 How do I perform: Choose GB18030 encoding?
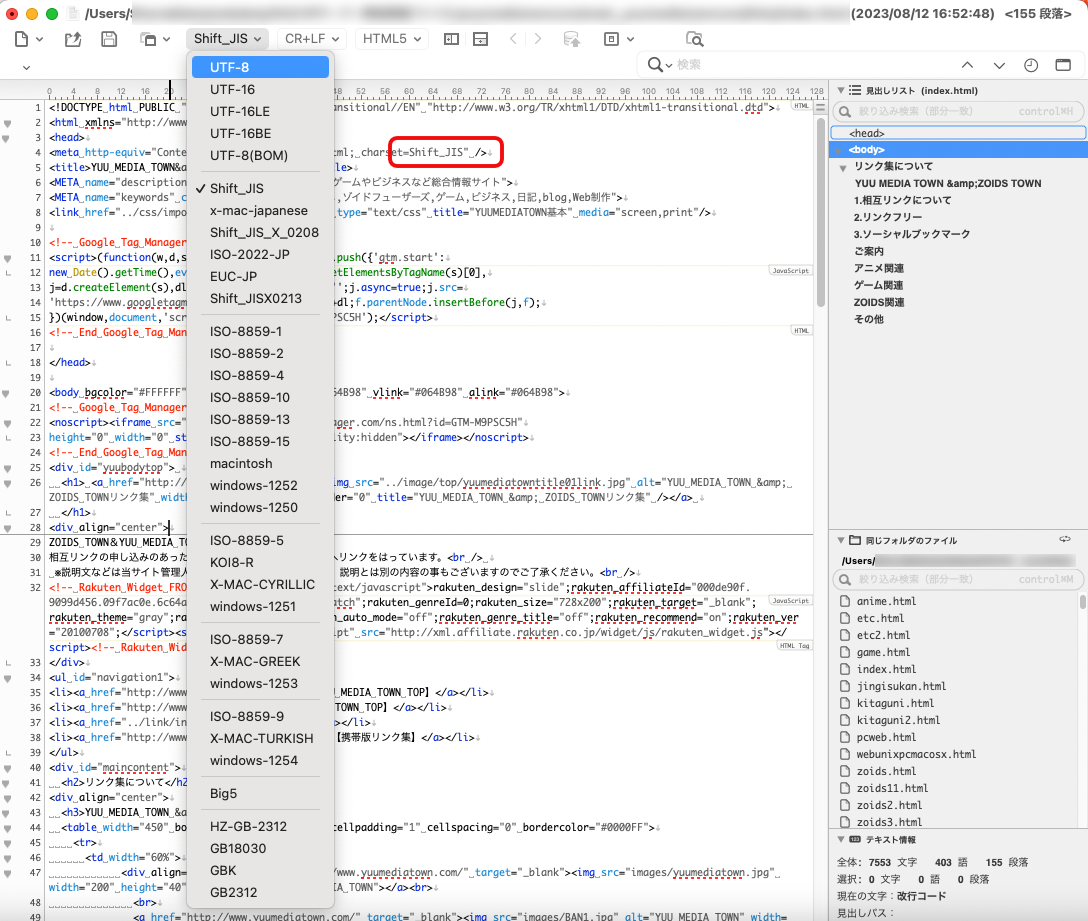click(260, 848)
